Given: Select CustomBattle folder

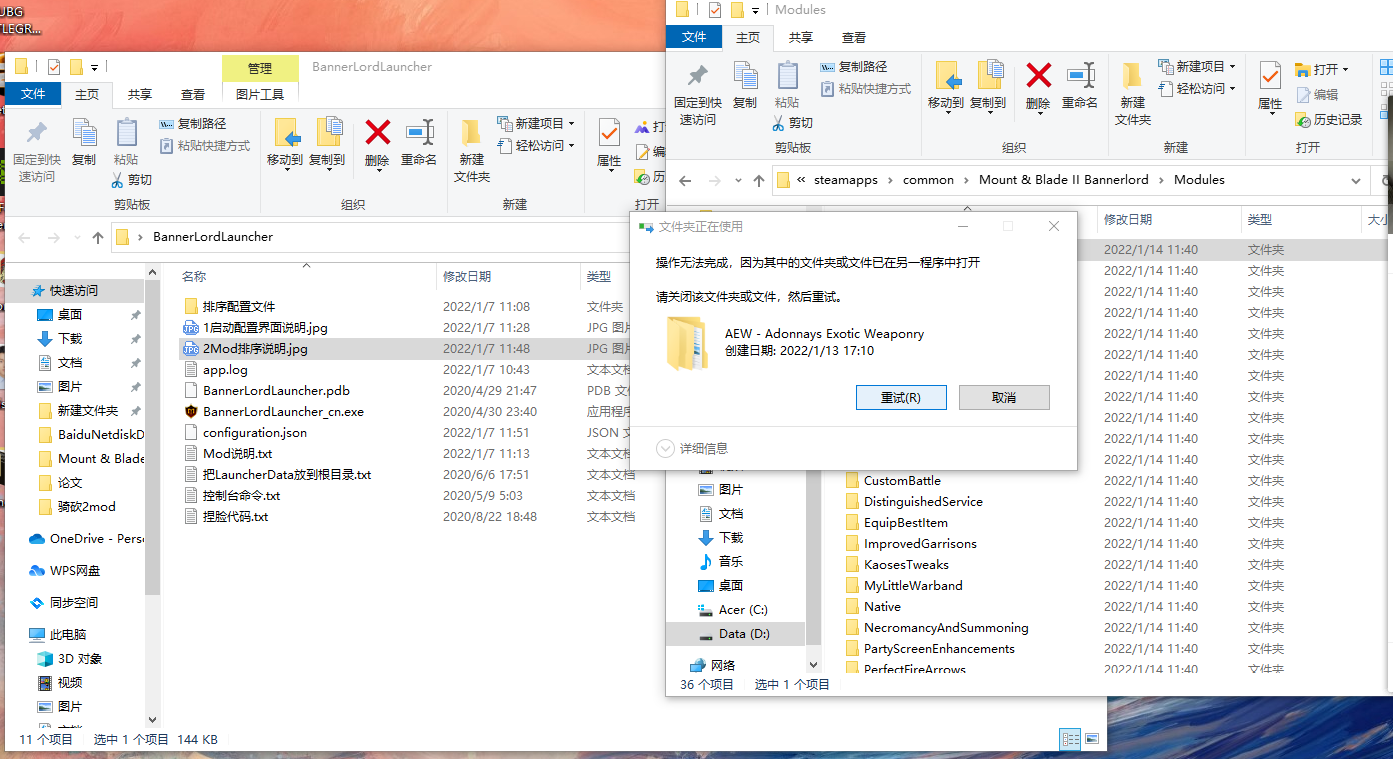Looking at the screenshot, I should click(902, 480).
